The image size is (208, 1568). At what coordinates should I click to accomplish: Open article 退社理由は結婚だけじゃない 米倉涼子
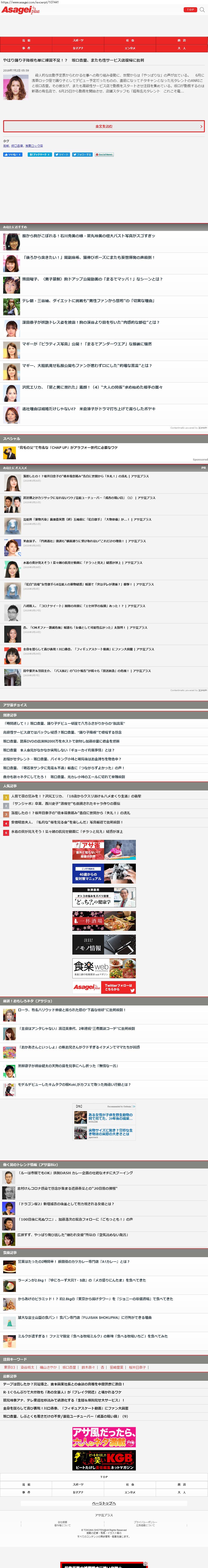click(89, 409)
